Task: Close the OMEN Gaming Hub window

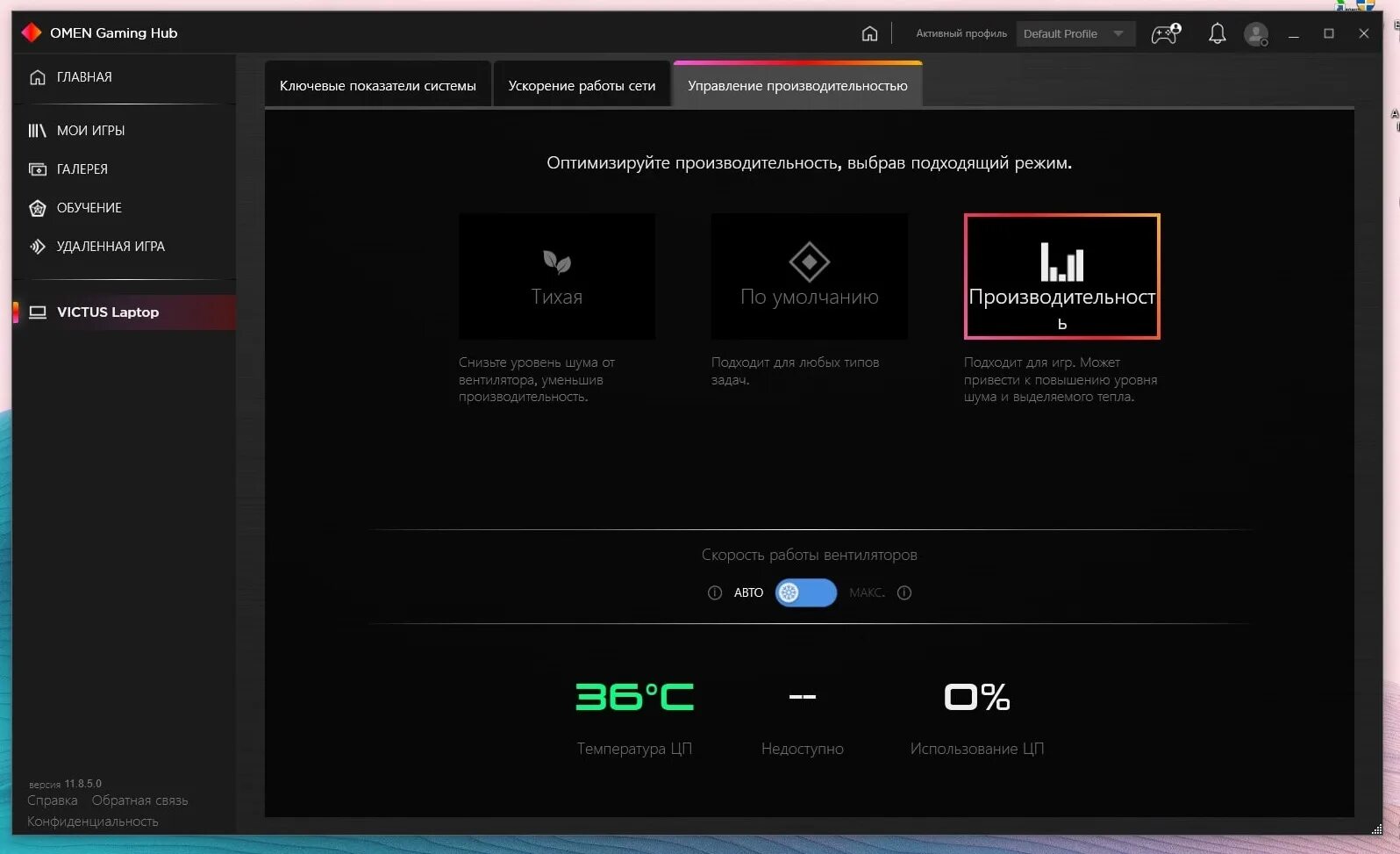Action: click(x=1364, y=33)
